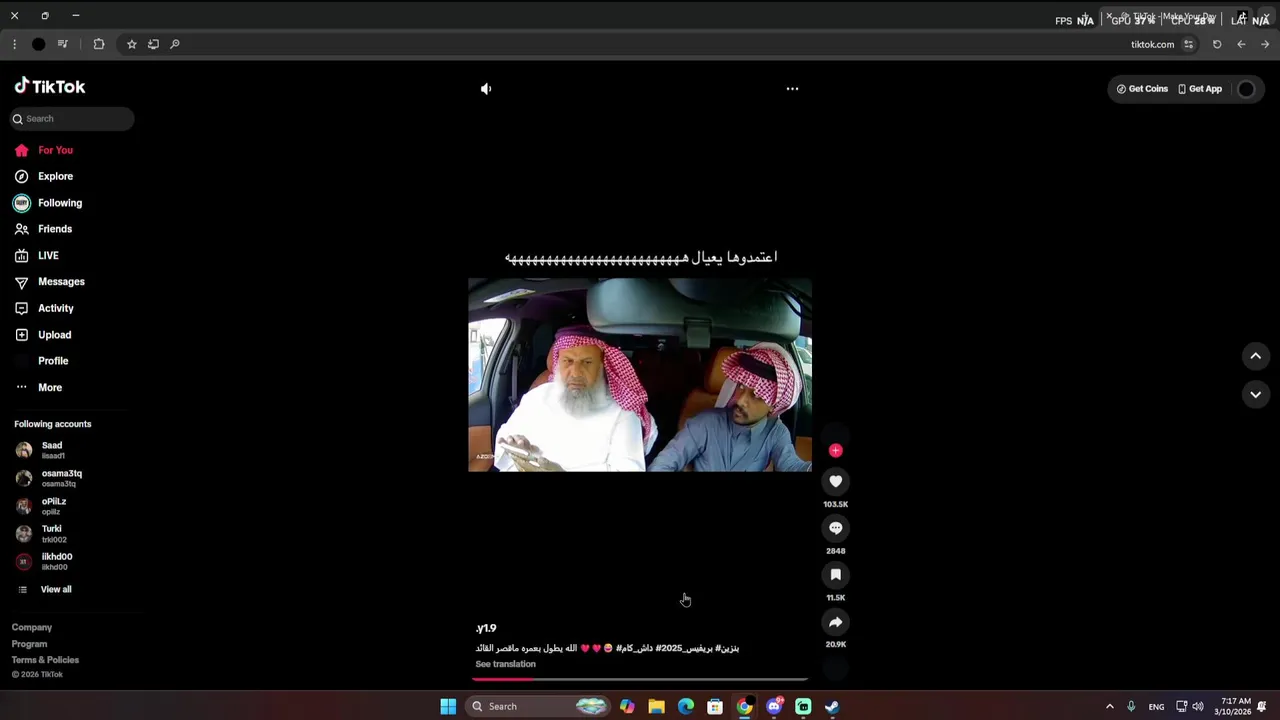This screenshot has width=1280, height=720.
Task: Click the zoom magnifier icon in address bar
Action: click(x=175, y=44)
